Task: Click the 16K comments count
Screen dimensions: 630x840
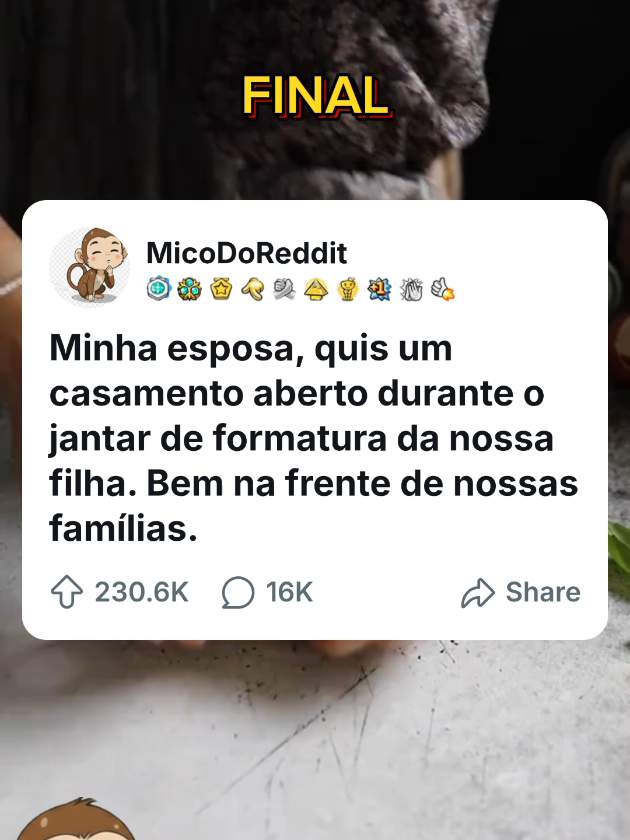Action: coord(289,592)
